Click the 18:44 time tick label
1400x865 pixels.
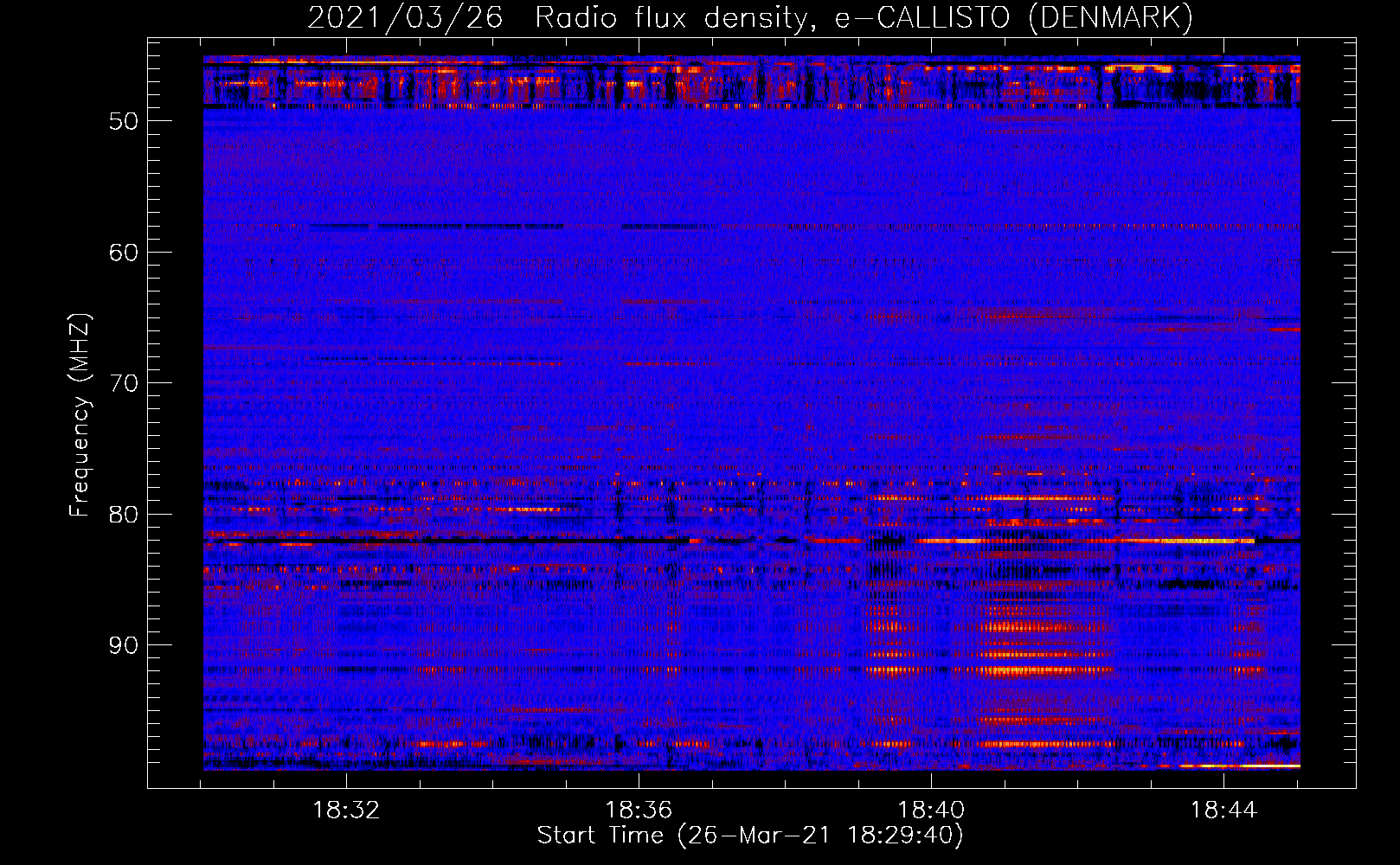coord(1223,811)
